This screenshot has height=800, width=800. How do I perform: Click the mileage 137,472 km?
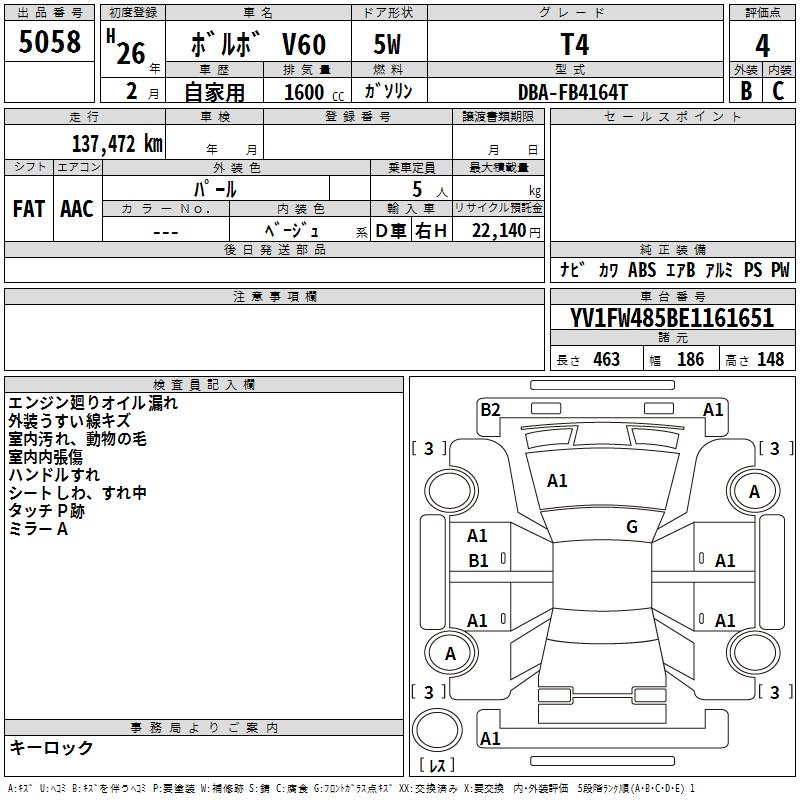(117, 143)
